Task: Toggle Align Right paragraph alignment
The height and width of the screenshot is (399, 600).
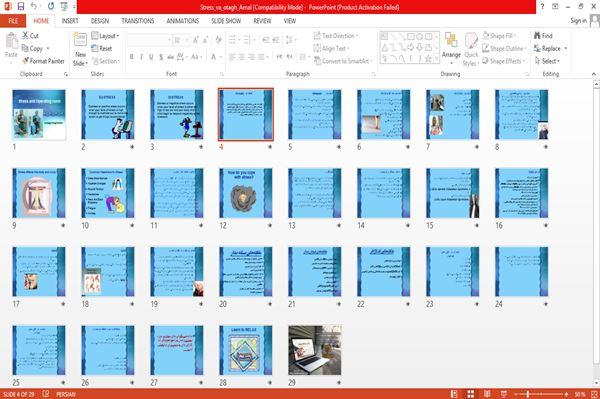Action: pos(251,57)
